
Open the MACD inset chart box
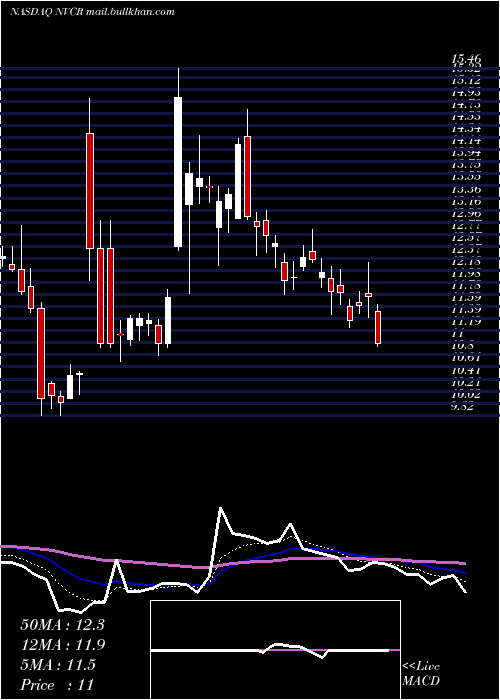[275, 650]
